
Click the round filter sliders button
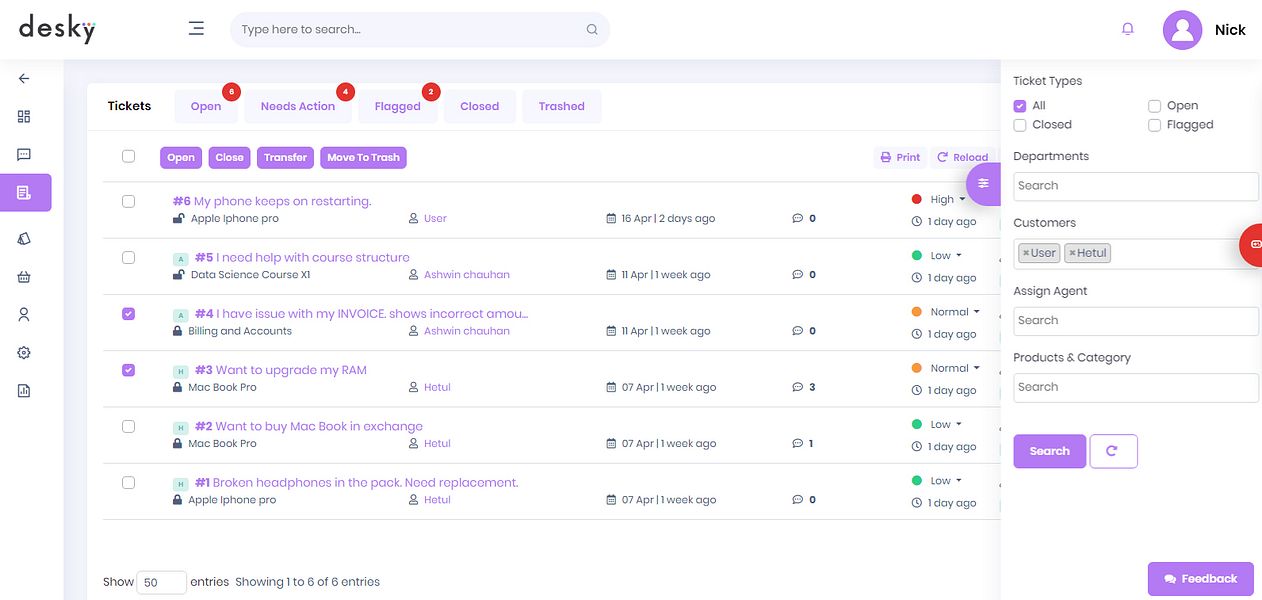coord(984,183)
